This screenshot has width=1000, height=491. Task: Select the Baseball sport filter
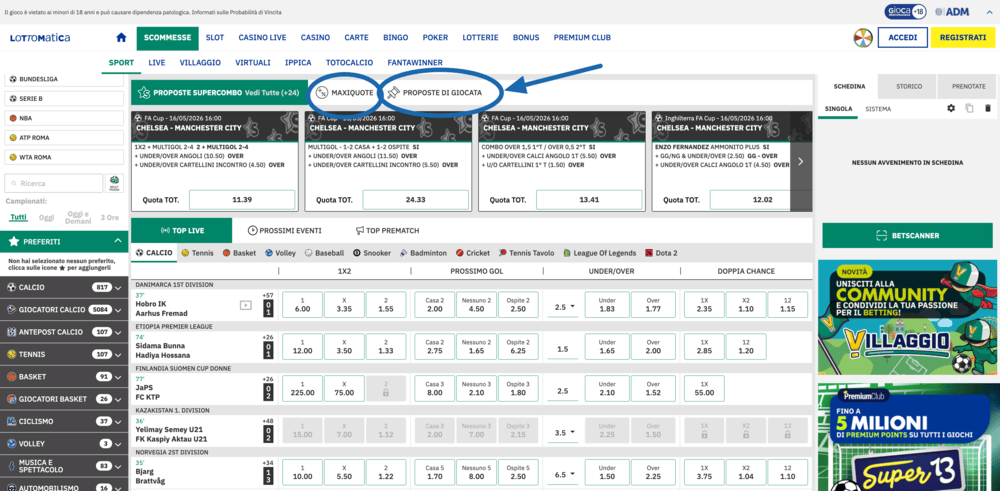point(325,253)
